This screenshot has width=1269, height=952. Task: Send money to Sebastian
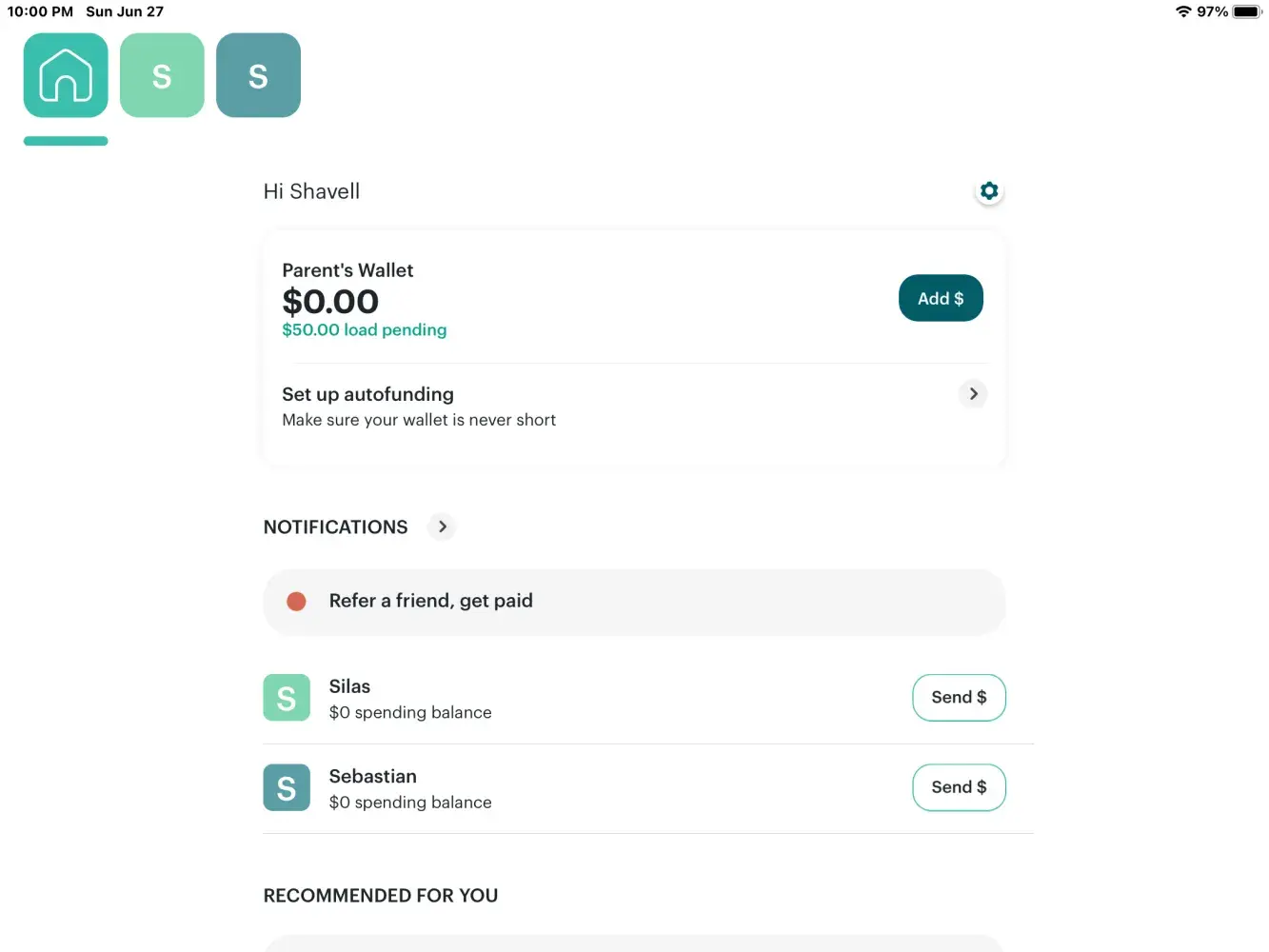click(x=959, y=787)
